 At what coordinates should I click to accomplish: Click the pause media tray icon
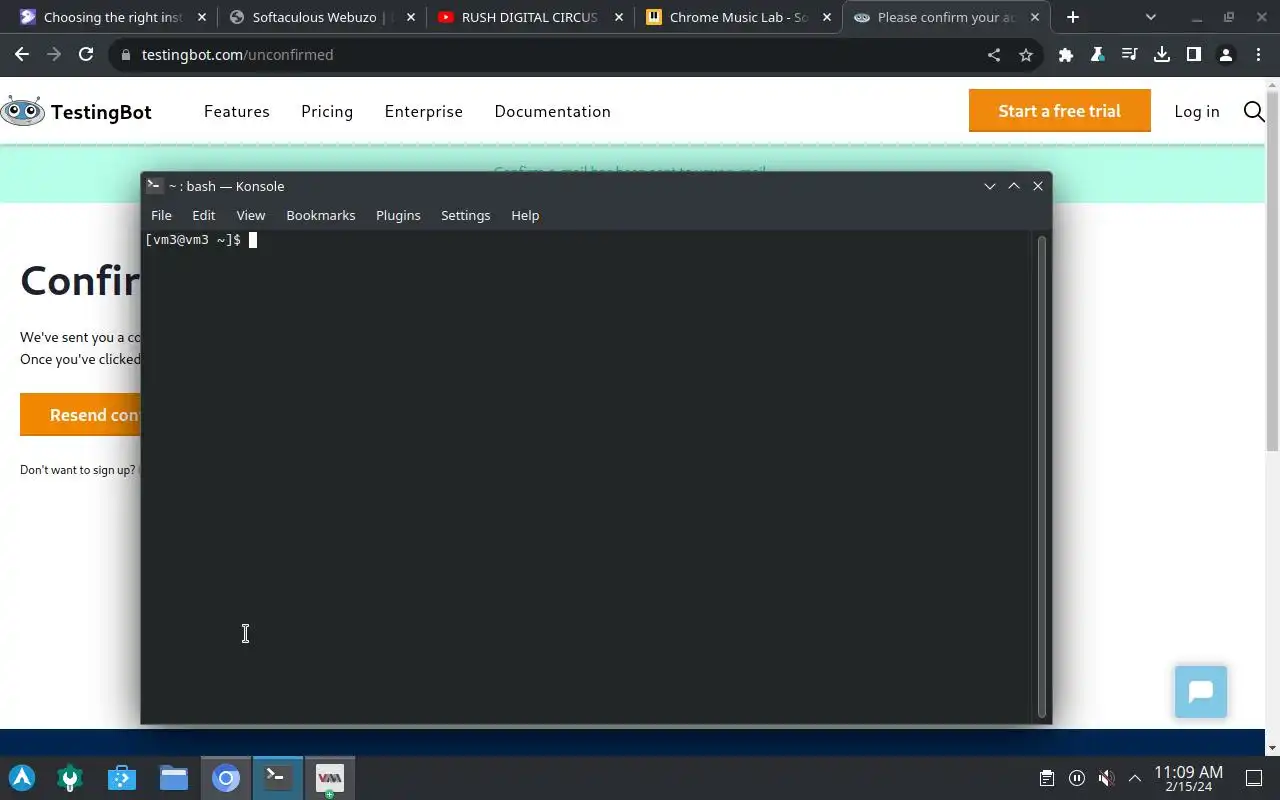point(1077,778)
